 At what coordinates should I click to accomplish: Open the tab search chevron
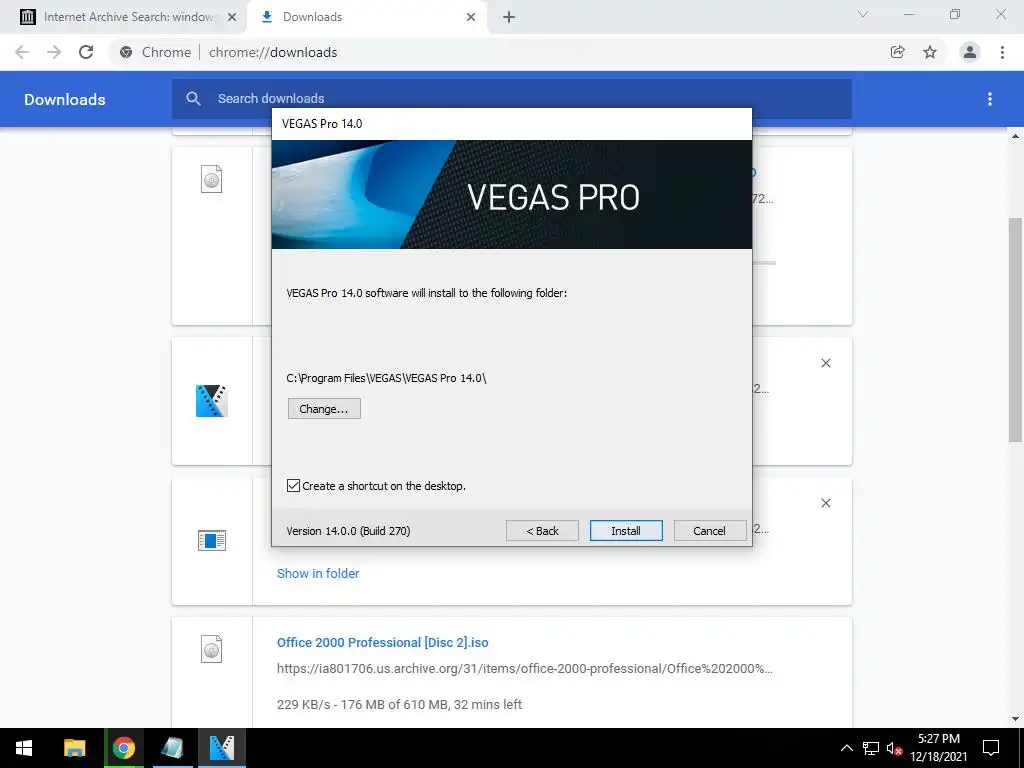pyautogui.click(x=863, y=14)
